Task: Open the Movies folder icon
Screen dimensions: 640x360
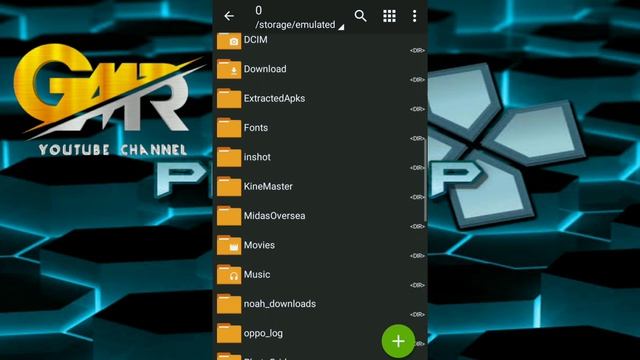Action: [229, 245]
